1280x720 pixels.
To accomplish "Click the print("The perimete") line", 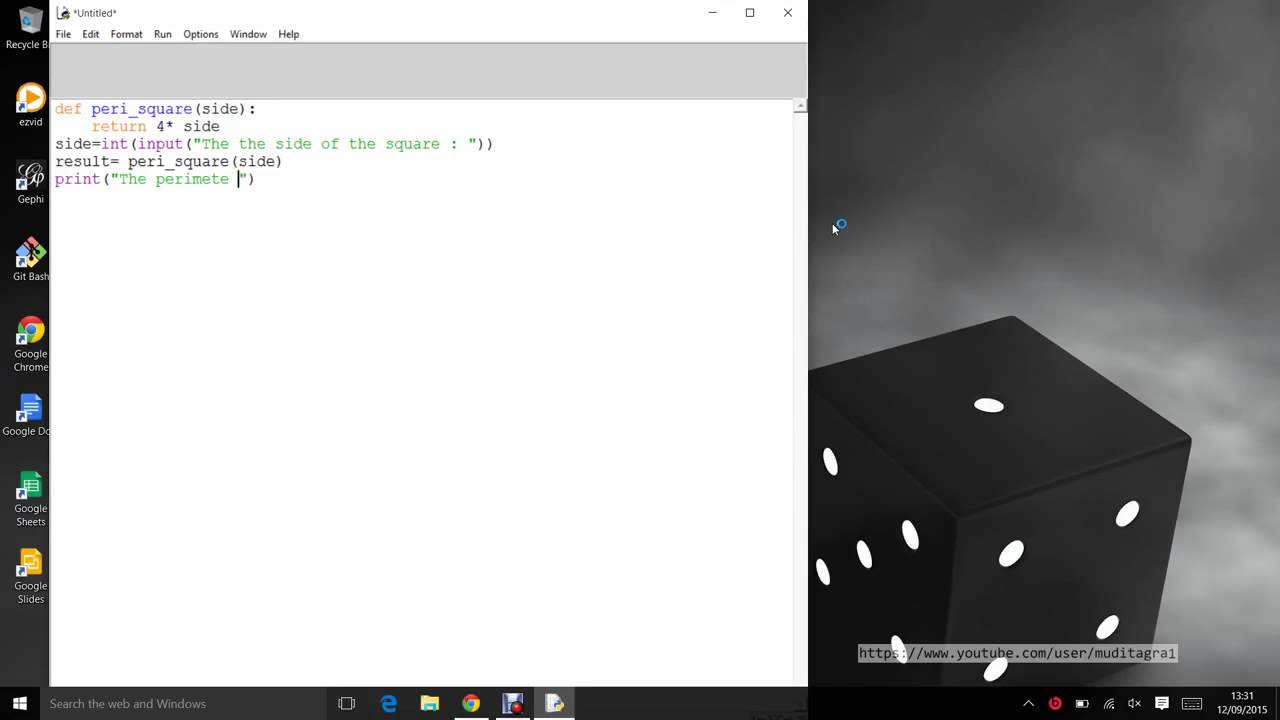I will pos(155,179).
